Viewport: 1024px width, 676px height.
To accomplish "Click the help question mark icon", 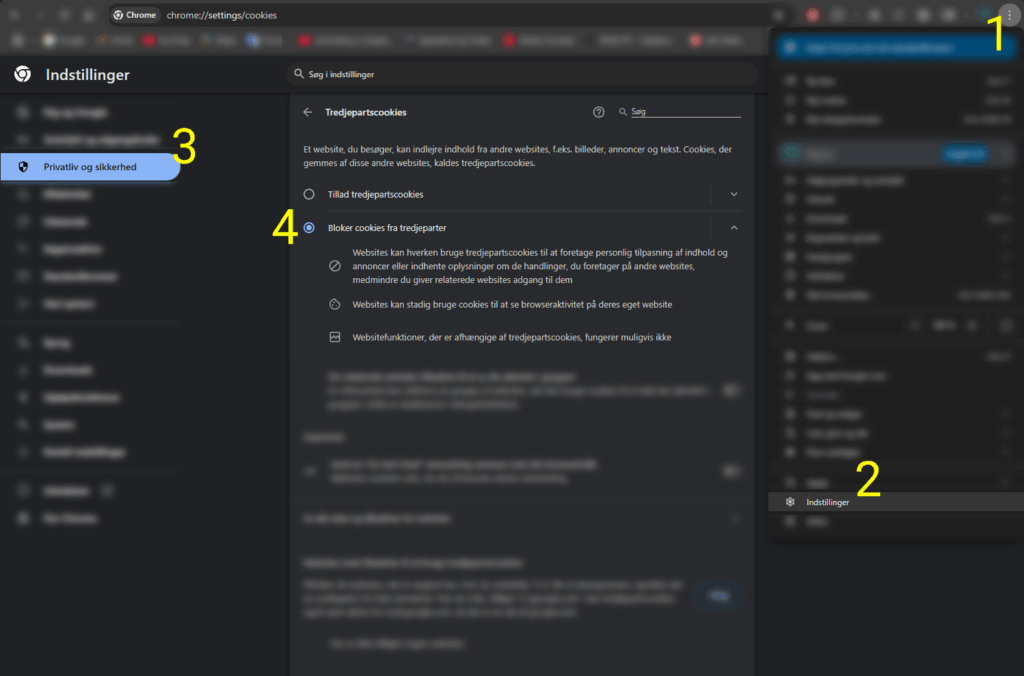I will (599, 113).
